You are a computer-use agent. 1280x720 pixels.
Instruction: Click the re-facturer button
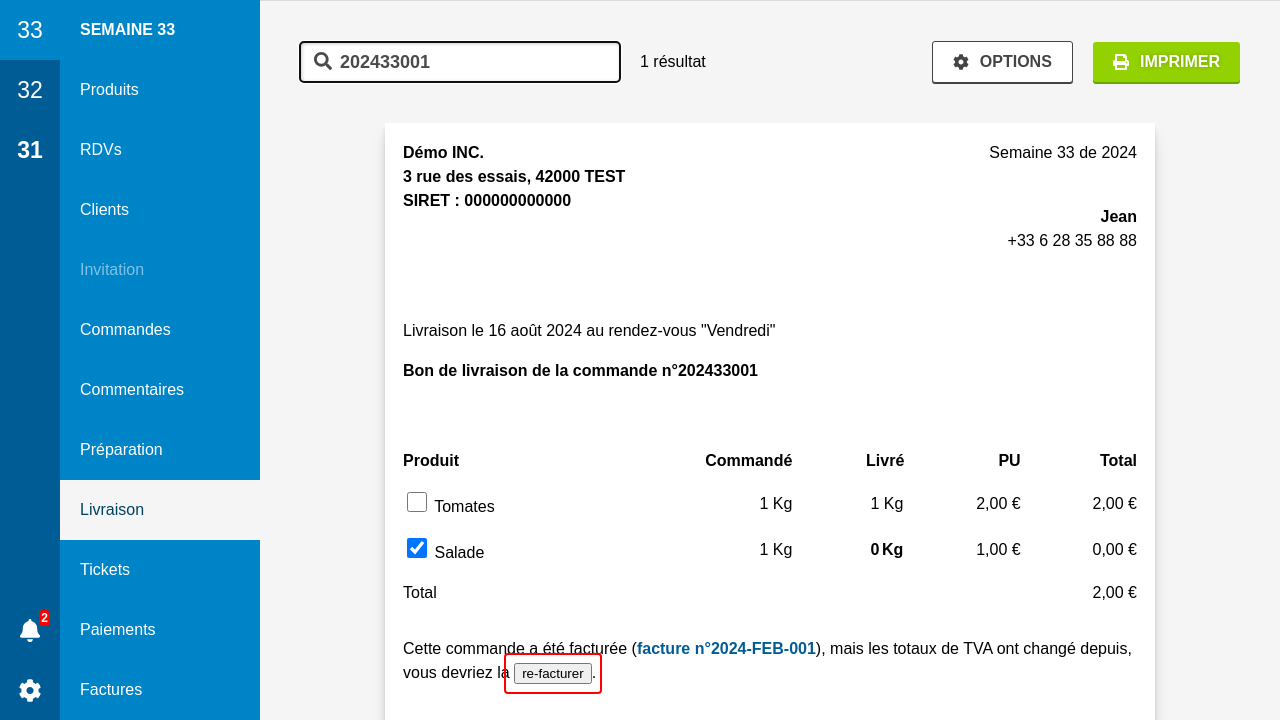coord(553,674)
